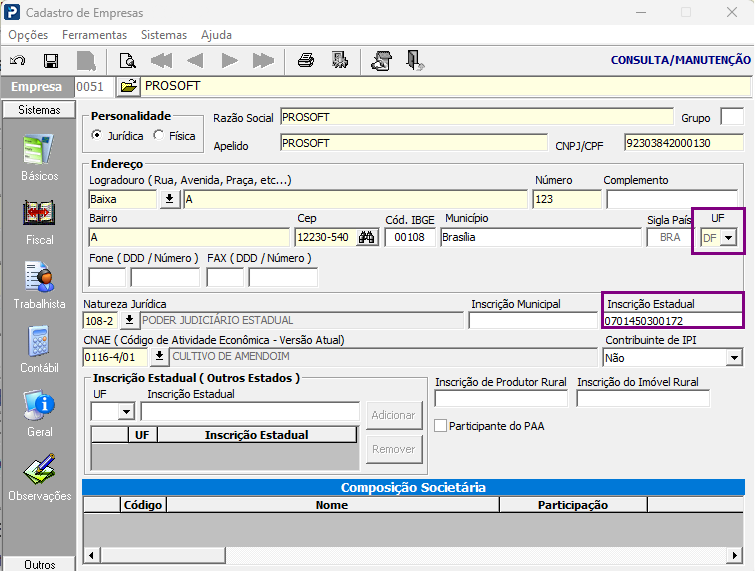Click the Município field with Brasília

click(541, 237)
